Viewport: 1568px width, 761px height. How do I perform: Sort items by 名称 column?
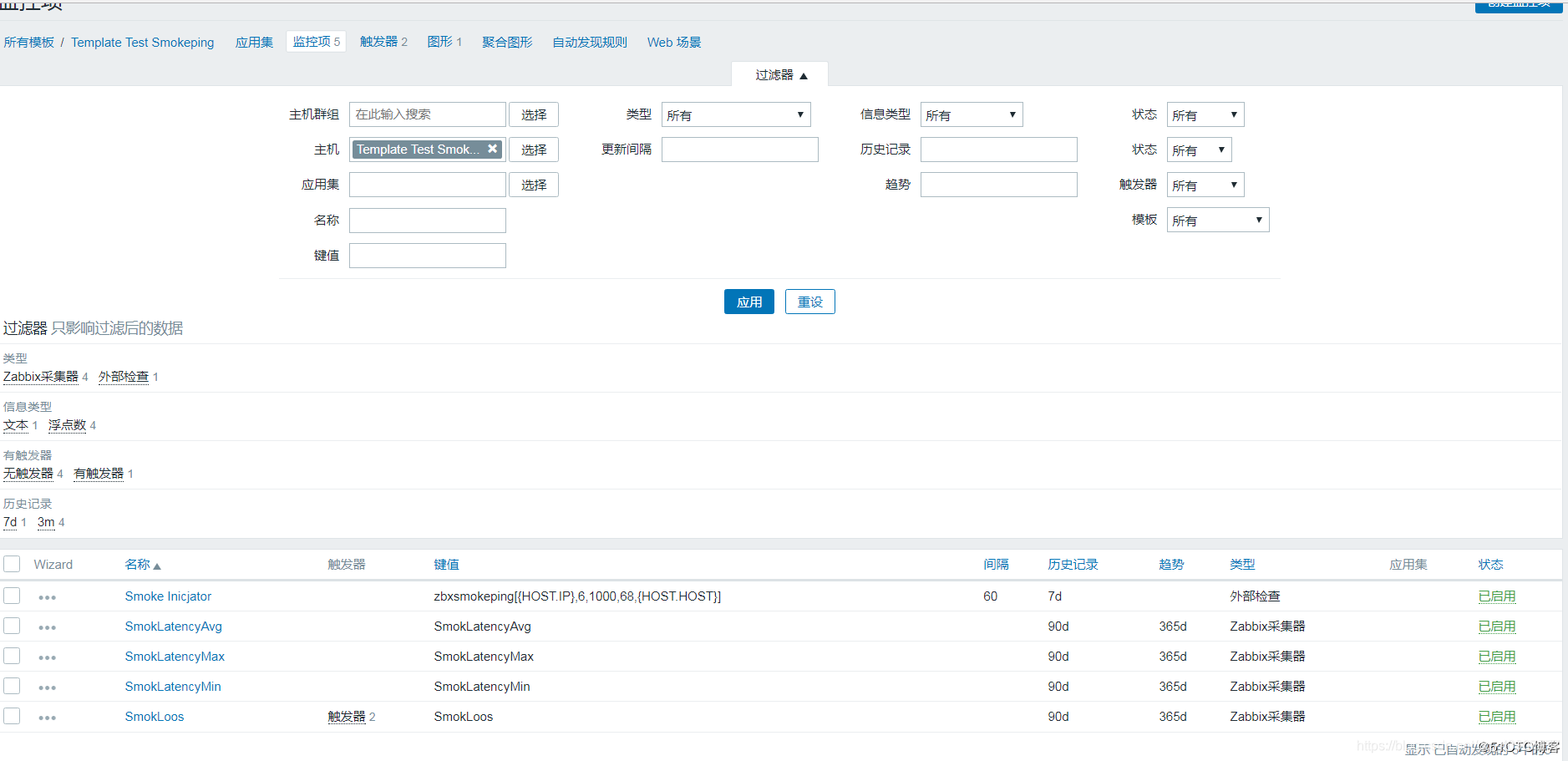click(142, 565)
